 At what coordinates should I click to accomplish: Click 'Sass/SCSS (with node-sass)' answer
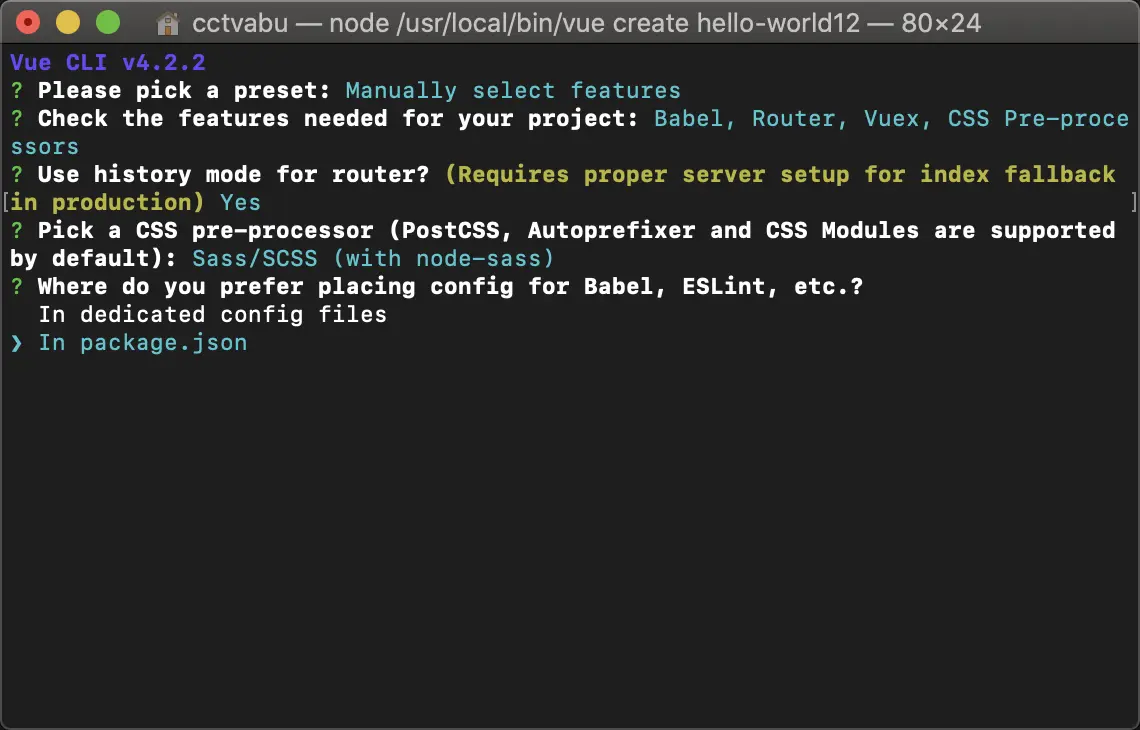tap(373, 259)
